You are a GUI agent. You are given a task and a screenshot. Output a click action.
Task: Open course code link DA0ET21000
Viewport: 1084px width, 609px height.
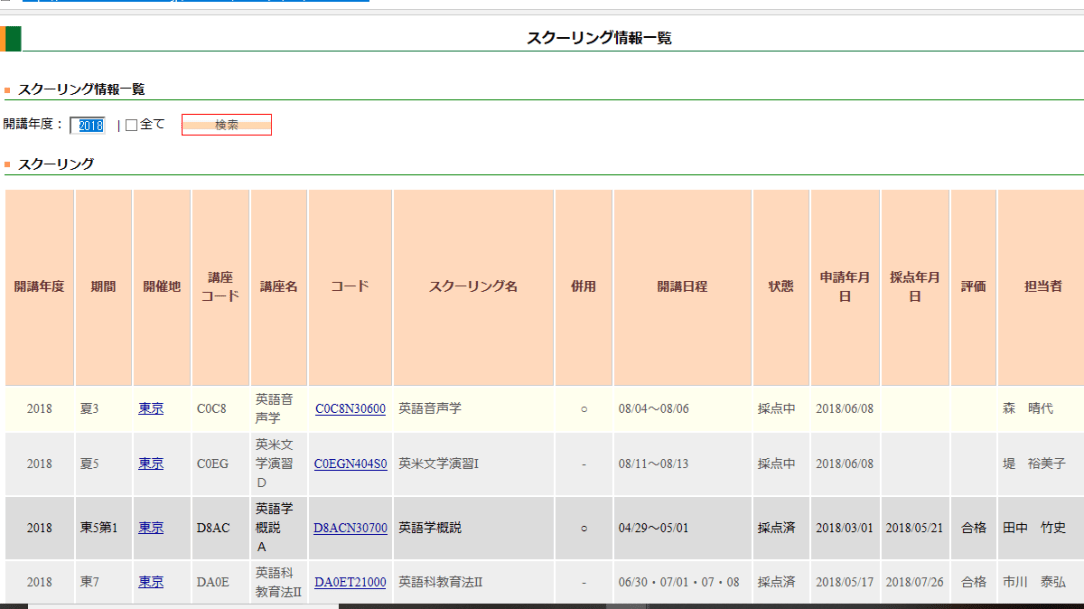point(350,582)
